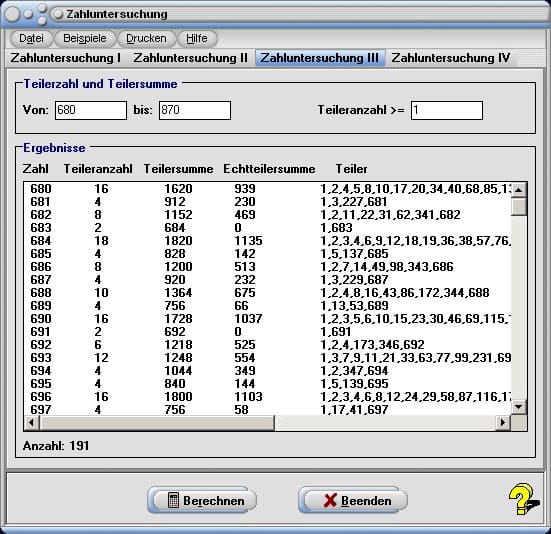This screenshot has width=551, height=534.
Task: Select the row for number 696
Action: pos(268,397)
